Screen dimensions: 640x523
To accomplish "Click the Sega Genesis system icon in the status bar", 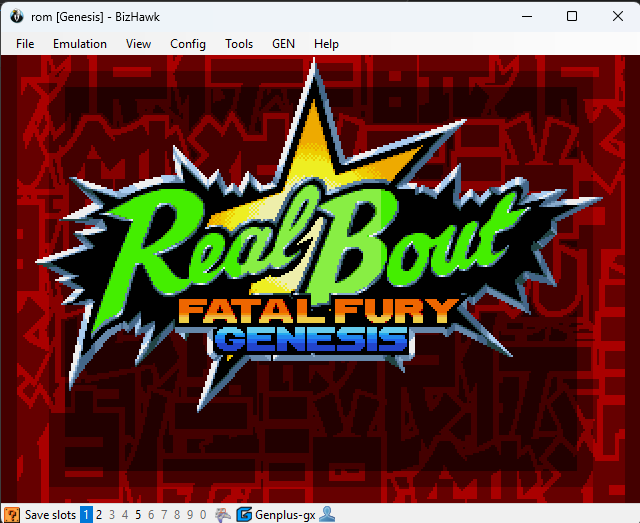I will [223, 514].
